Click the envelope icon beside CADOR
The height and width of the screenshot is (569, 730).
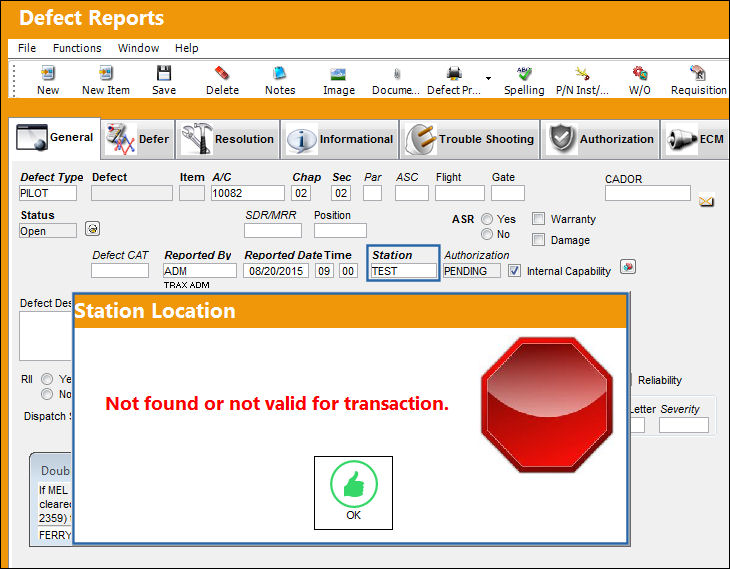[x=706, y=201]
